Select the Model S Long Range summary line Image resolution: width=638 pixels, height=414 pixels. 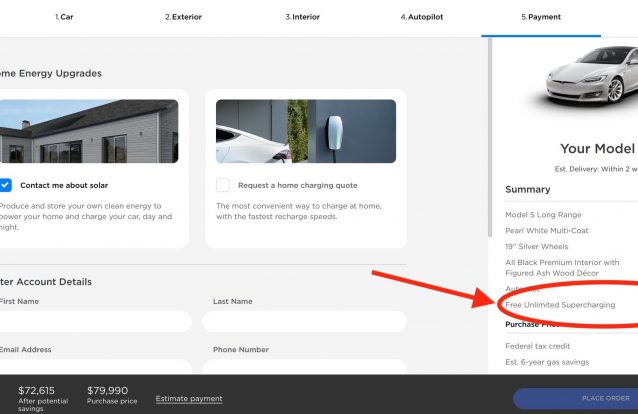[x=543, y=215]
